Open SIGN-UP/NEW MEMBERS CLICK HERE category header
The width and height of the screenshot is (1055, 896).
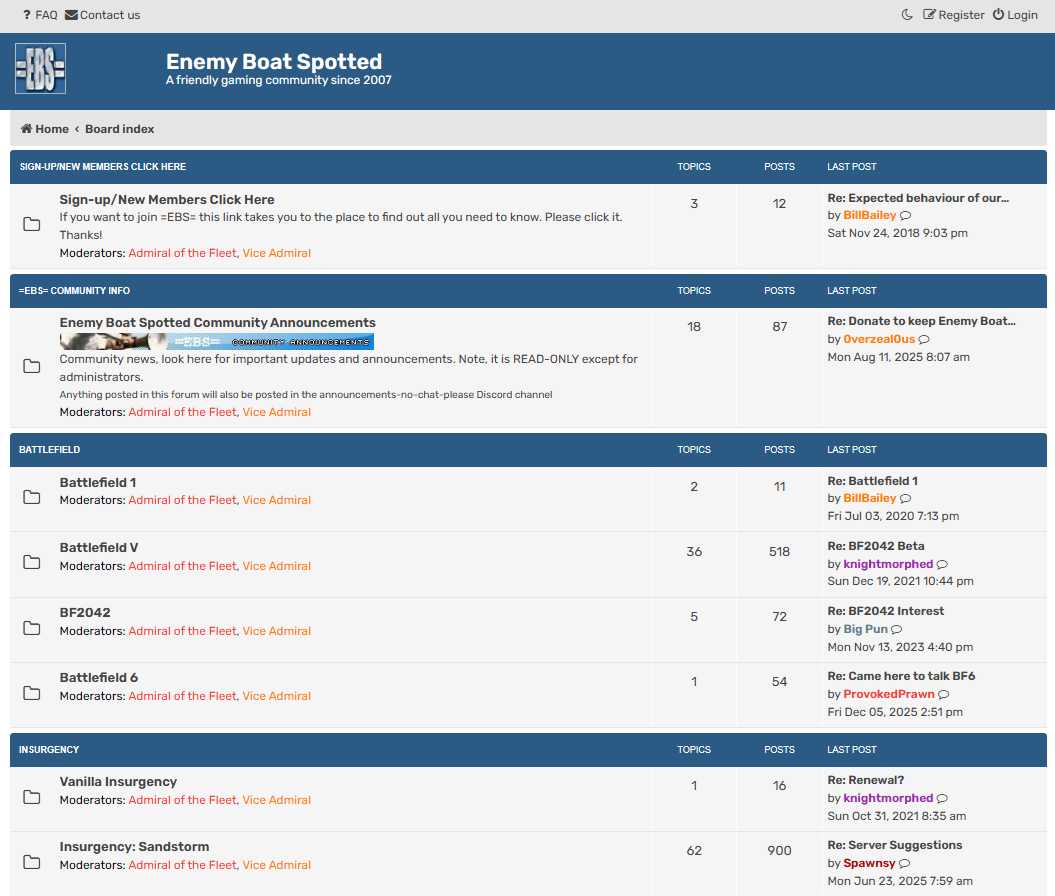click(x=103, y=167)
